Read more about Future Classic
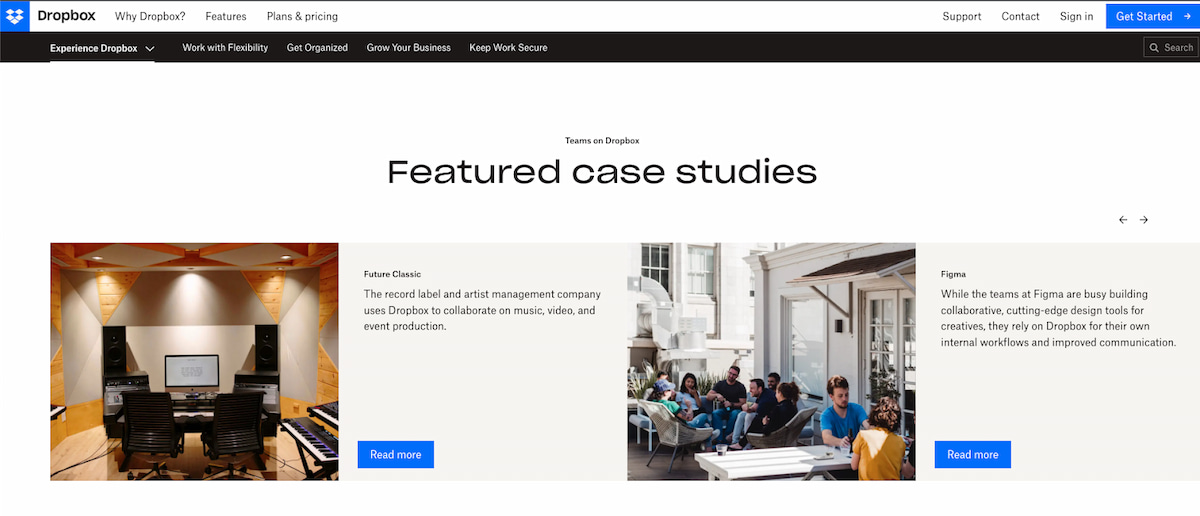 click(395, 454)
